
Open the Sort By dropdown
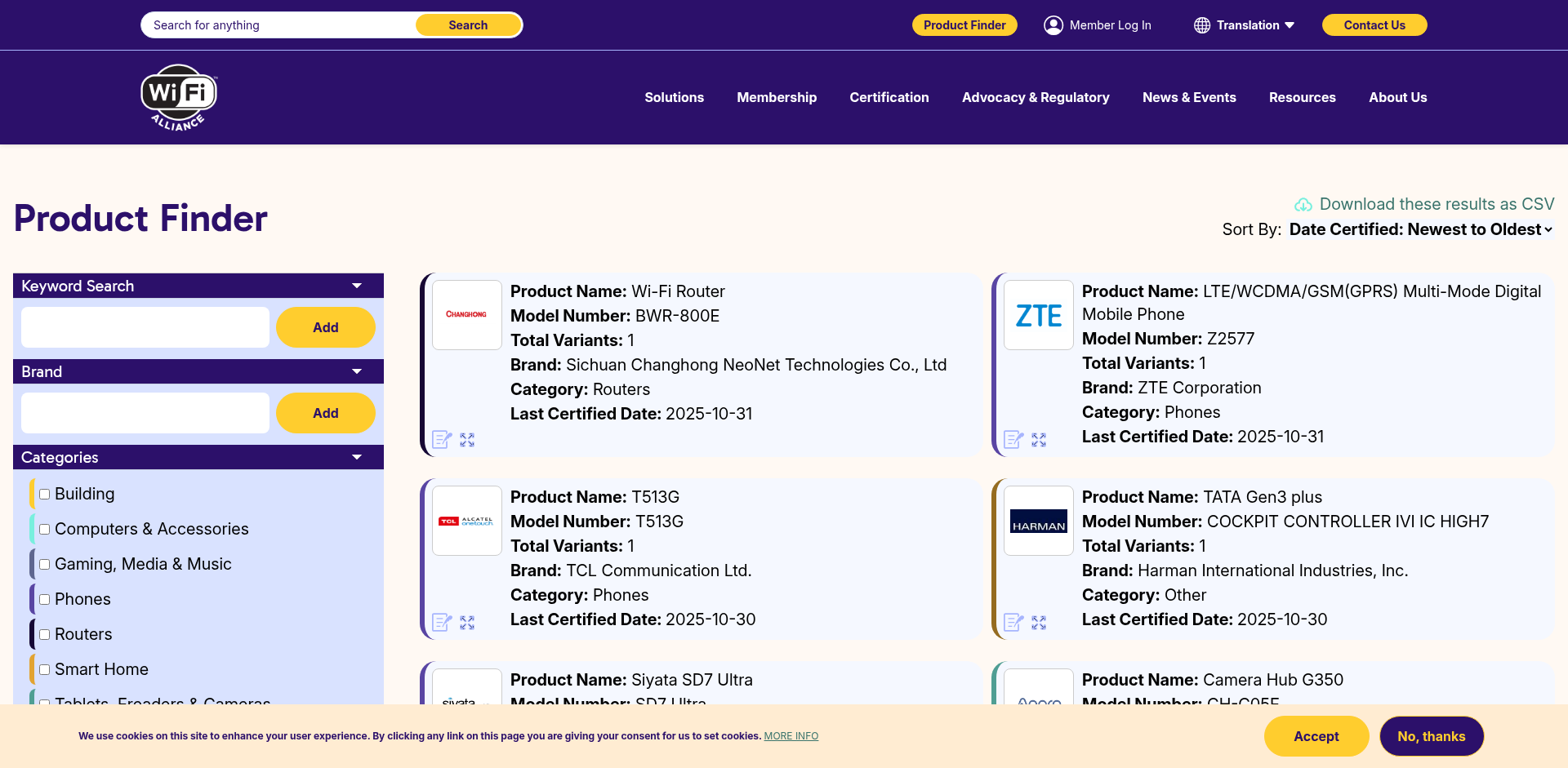pyautogui.click(x=1420, y=230)
